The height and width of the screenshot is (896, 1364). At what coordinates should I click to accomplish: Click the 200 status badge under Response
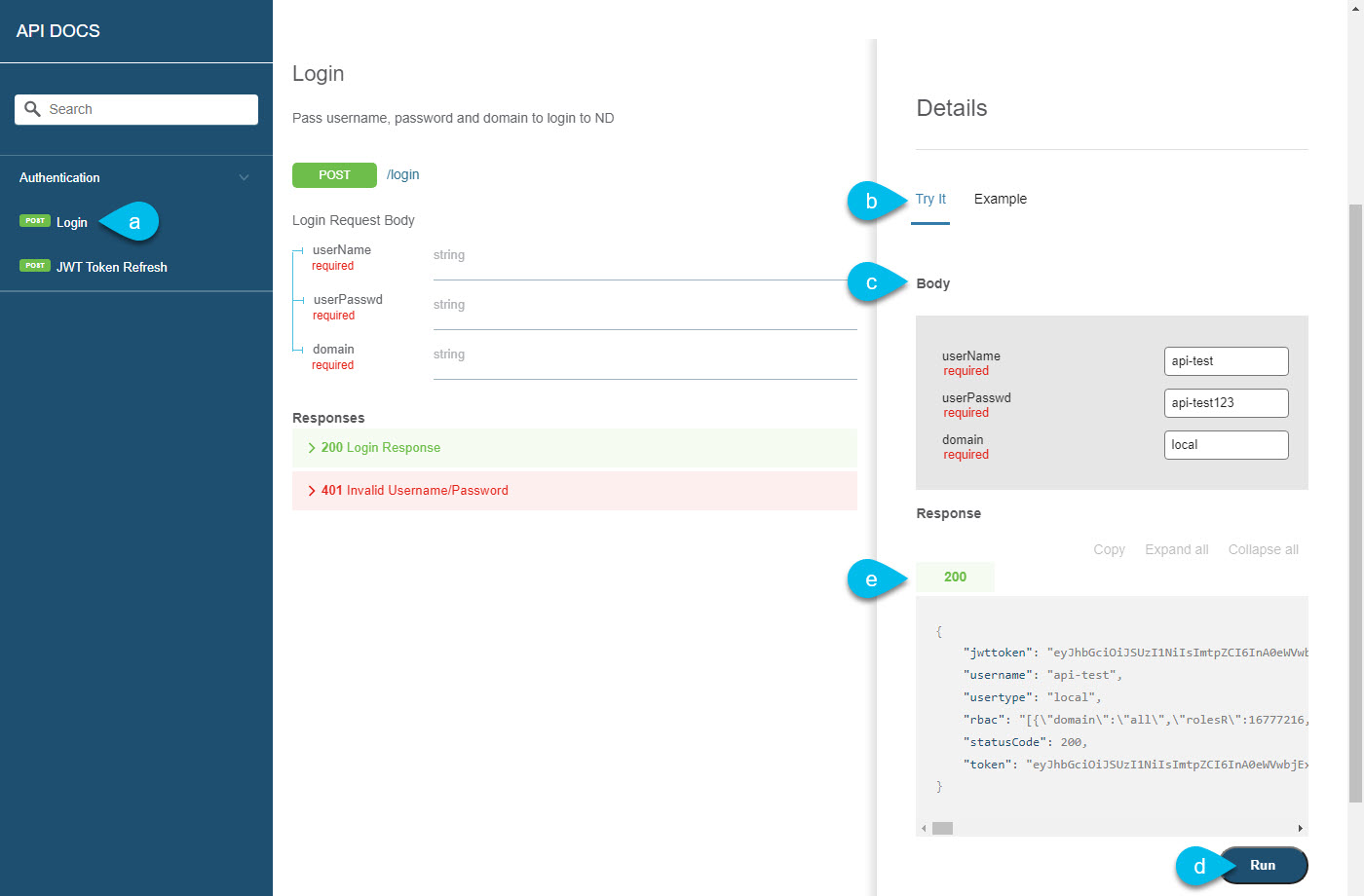click(954, 577)
